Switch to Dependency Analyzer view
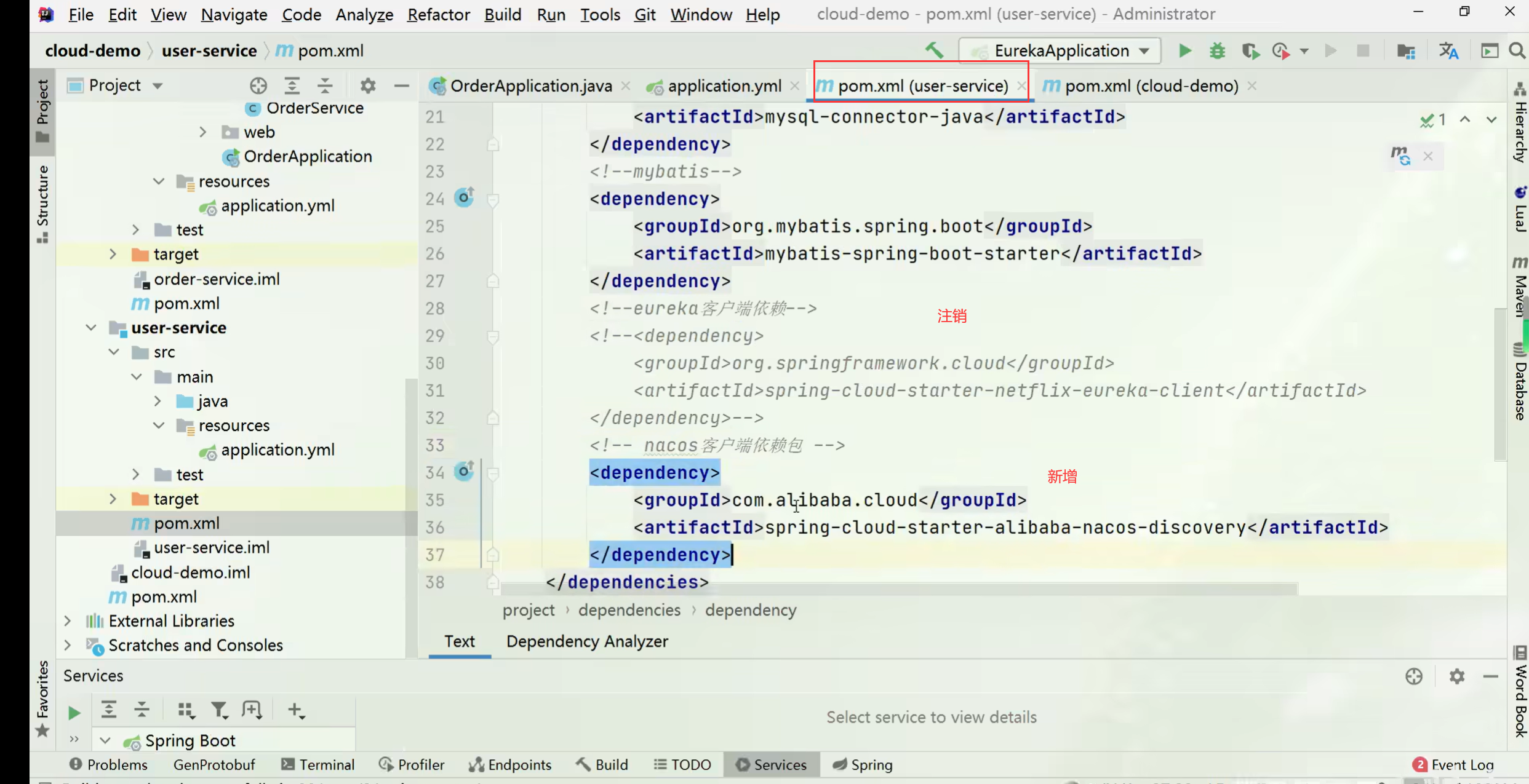The width and height of the screenshot is (1529, 784). click(x=586, y=641)
